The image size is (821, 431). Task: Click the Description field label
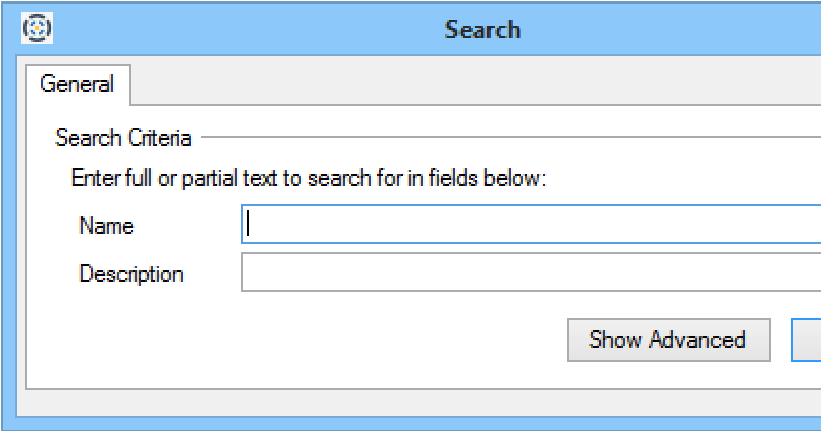[131, 274]
